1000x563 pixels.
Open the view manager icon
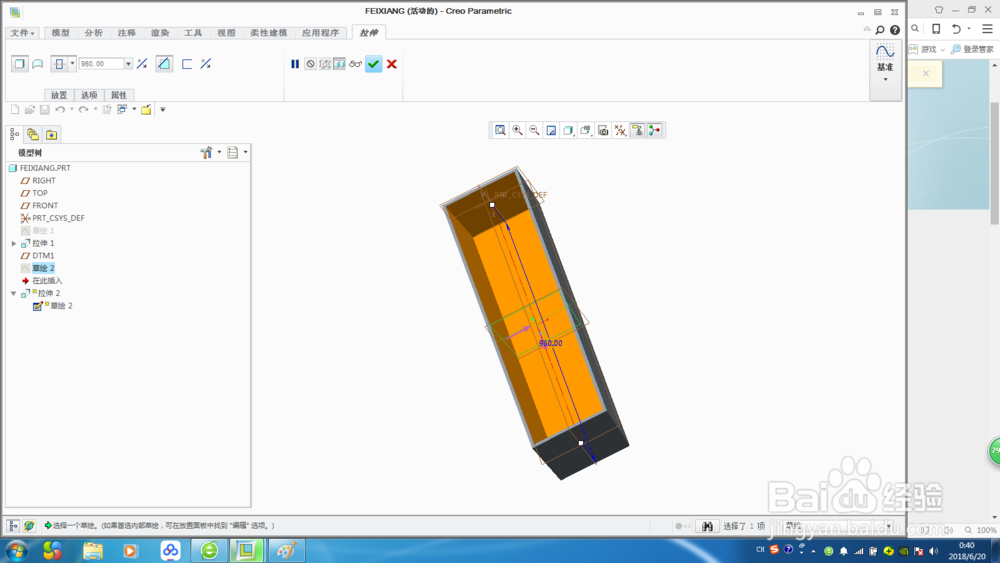tap(603, 131)
